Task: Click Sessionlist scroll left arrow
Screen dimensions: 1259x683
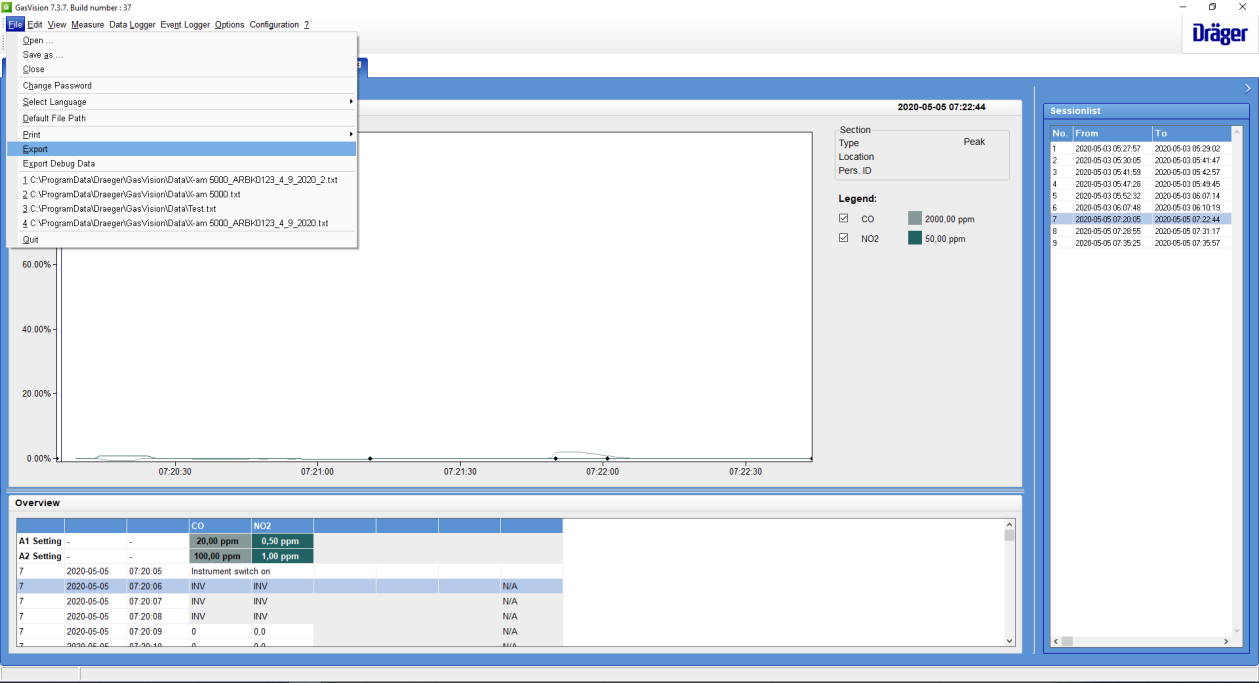Action: (x=1054, y=641)
